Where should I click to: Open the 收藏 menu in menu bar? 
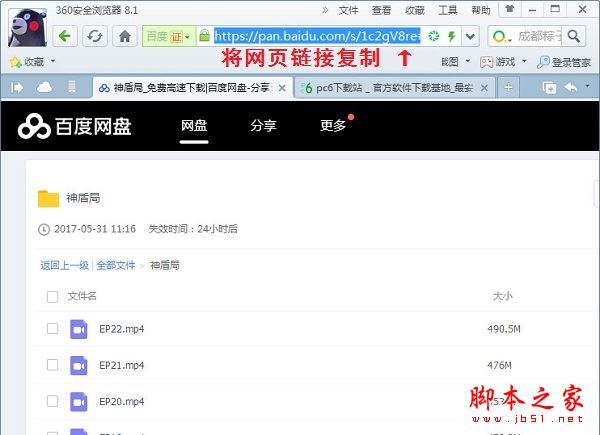click(415, 10)
